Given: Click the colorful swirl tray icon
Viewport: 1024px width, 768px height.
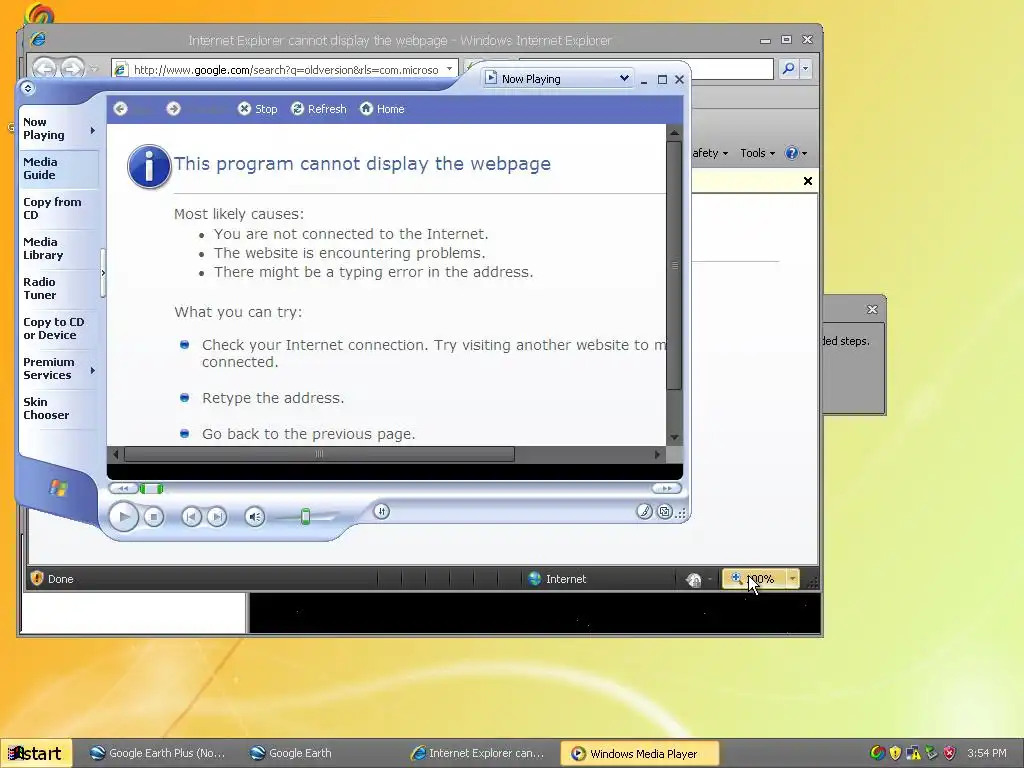Looking at the screenshot, I should (878, 753).
